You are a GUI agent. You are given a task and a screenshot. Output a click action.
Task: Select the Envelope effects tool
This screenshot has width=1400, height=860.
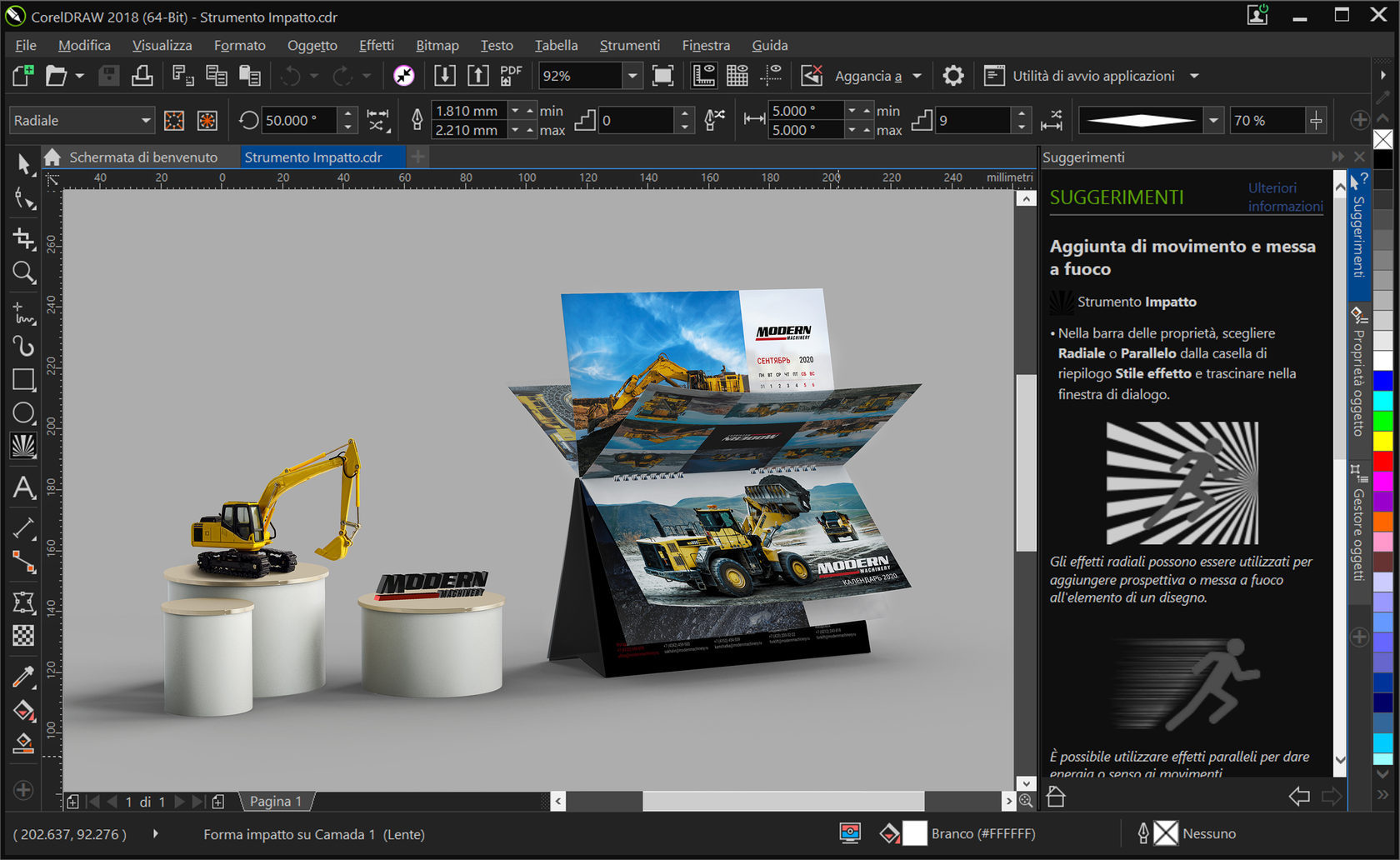(x=24, y=602)
